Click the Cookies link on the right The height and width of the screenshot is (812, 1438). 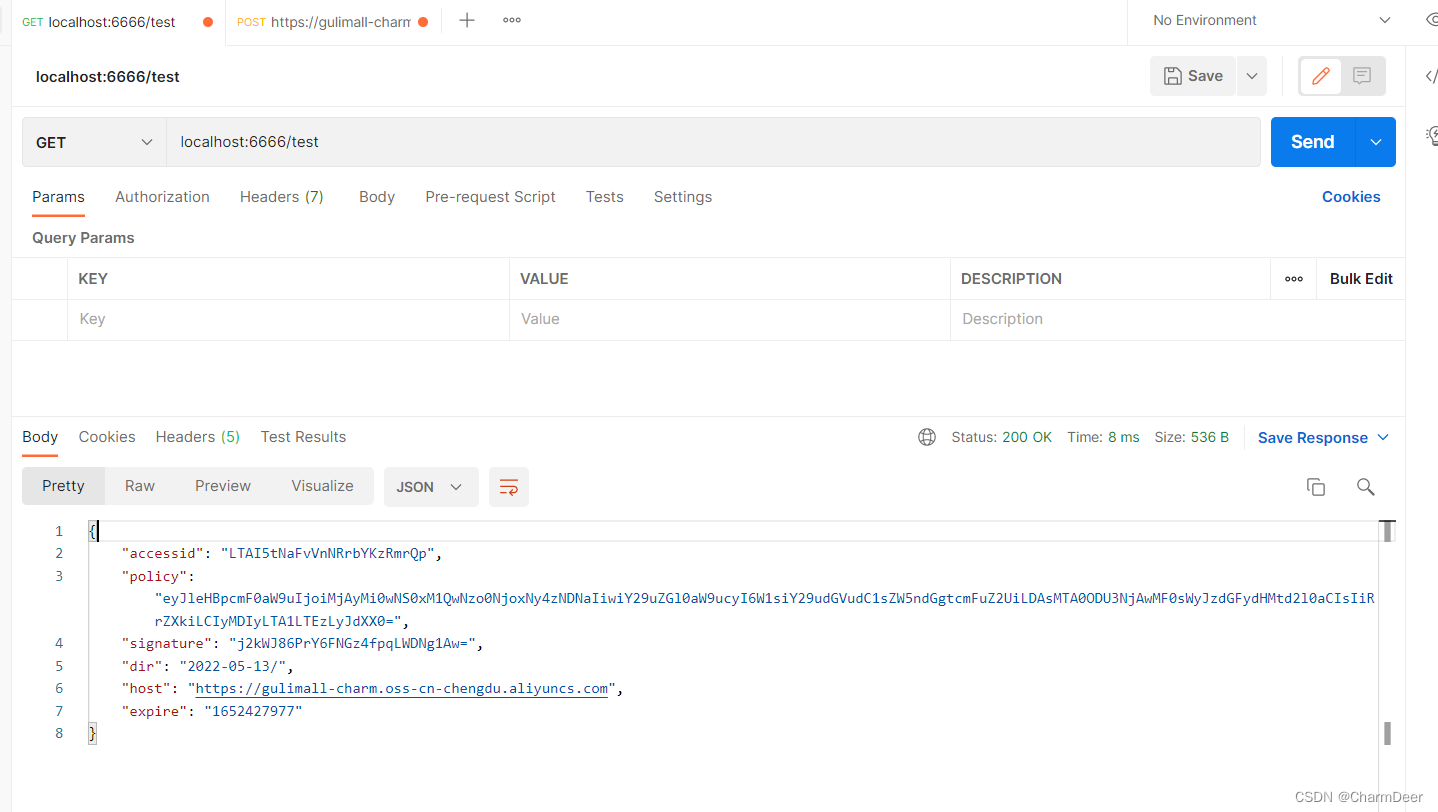[1351, 197]
